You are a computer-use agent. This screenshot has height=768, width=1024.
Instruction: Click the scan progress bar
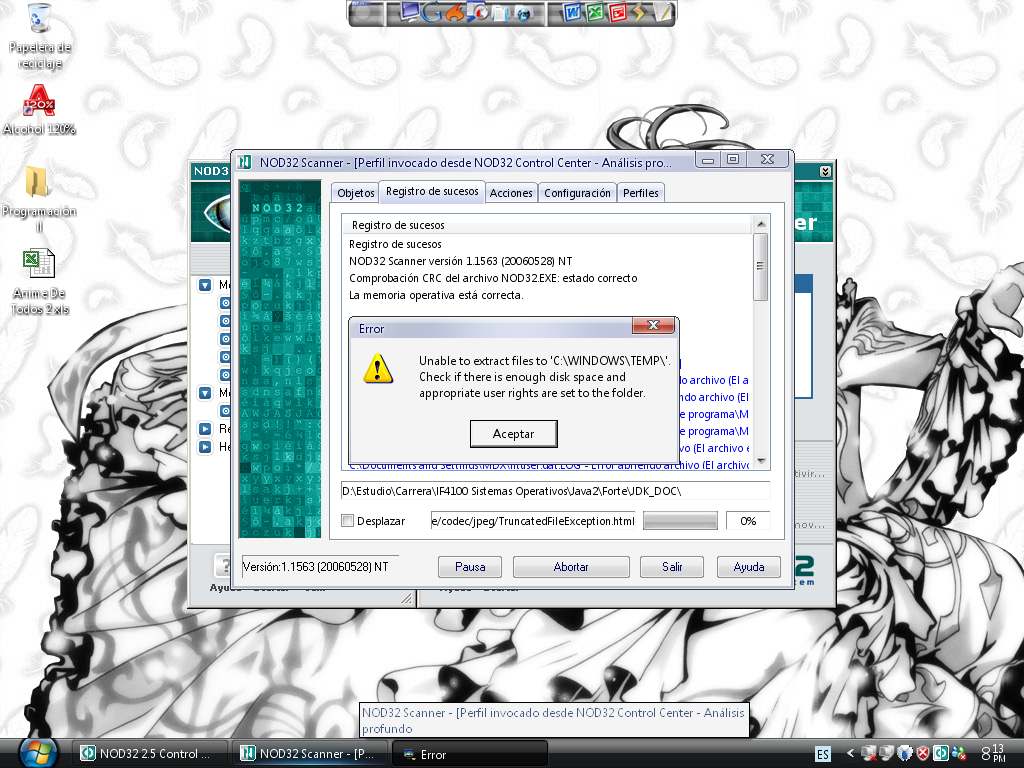(680, 520)
